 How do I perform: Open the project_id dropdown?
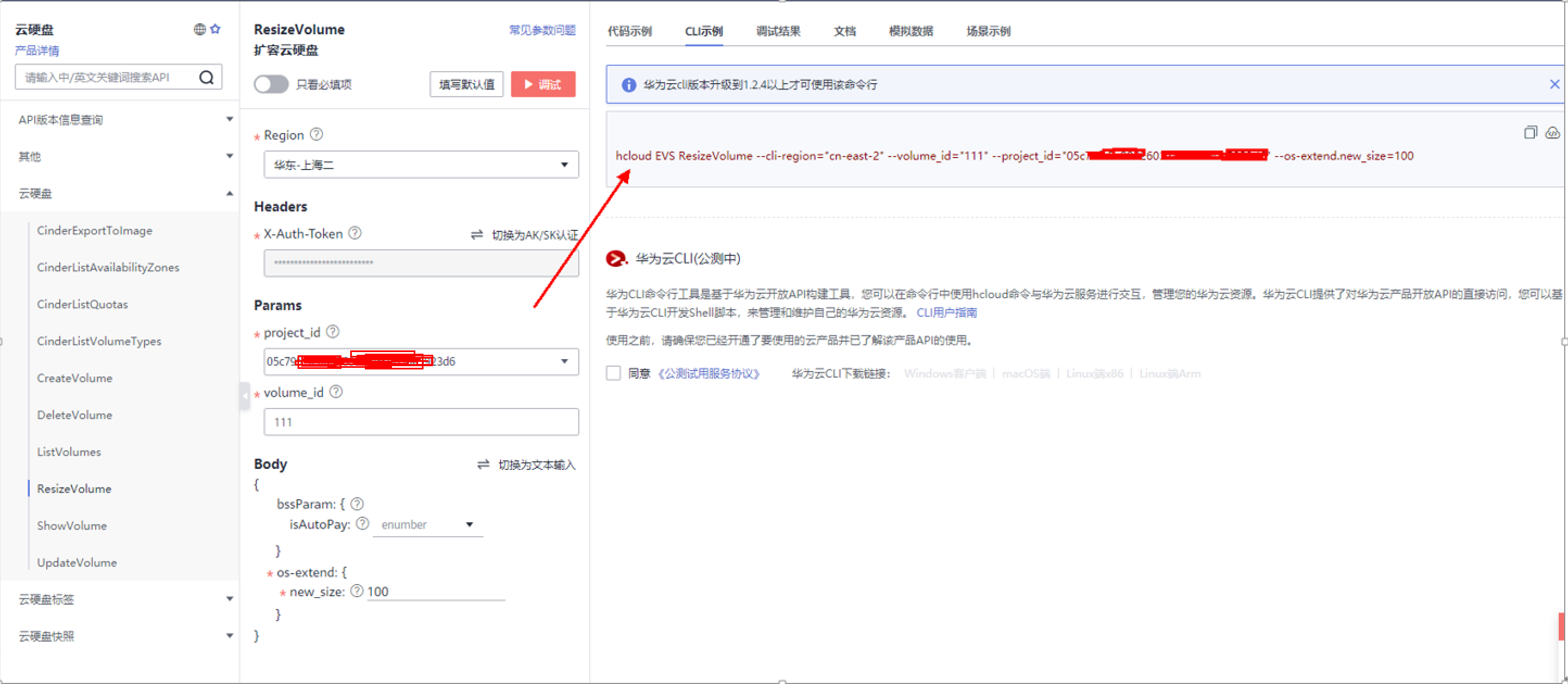[x=564, y=361]
